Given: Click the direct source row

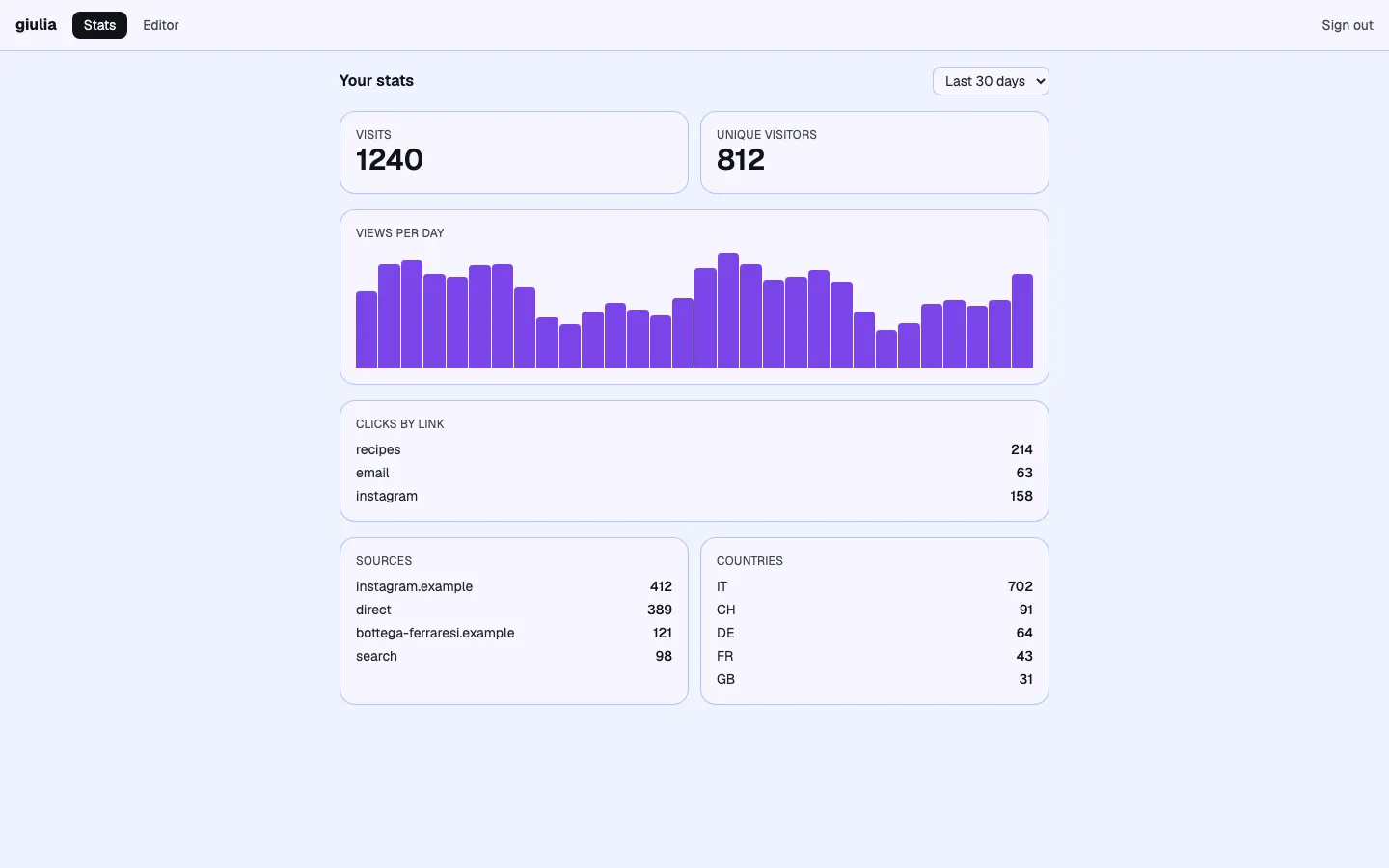Looking at the screenshot, I should point(514,610).
